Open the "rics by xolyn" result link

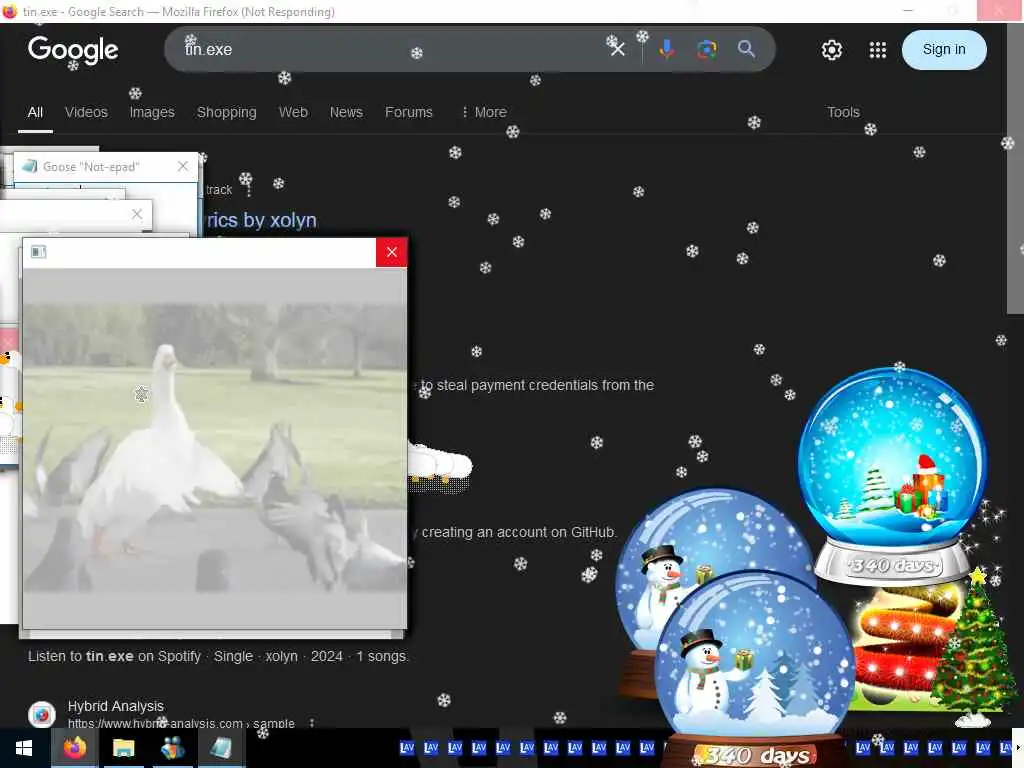tap(261, 220)
